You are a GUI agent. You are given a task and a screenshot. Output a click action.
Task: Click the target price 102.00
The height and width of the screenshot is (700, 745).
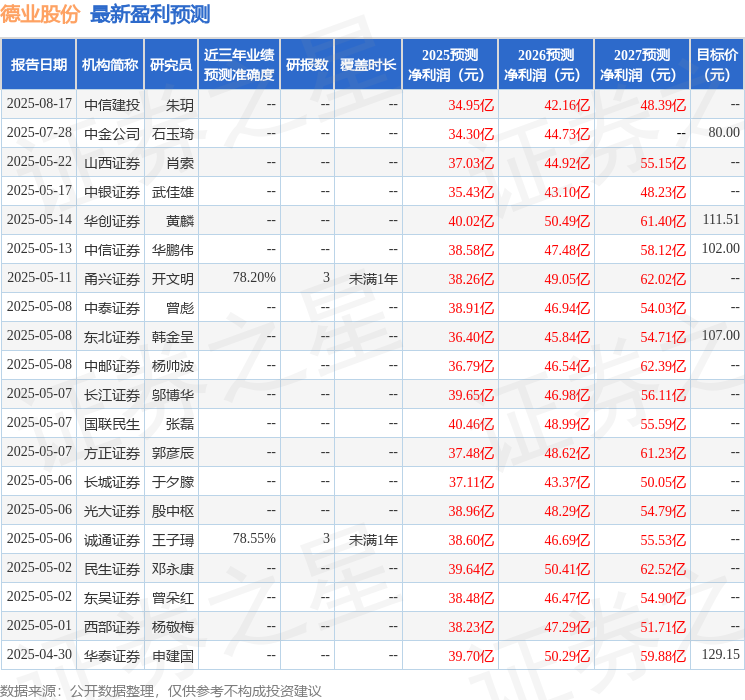721,249
